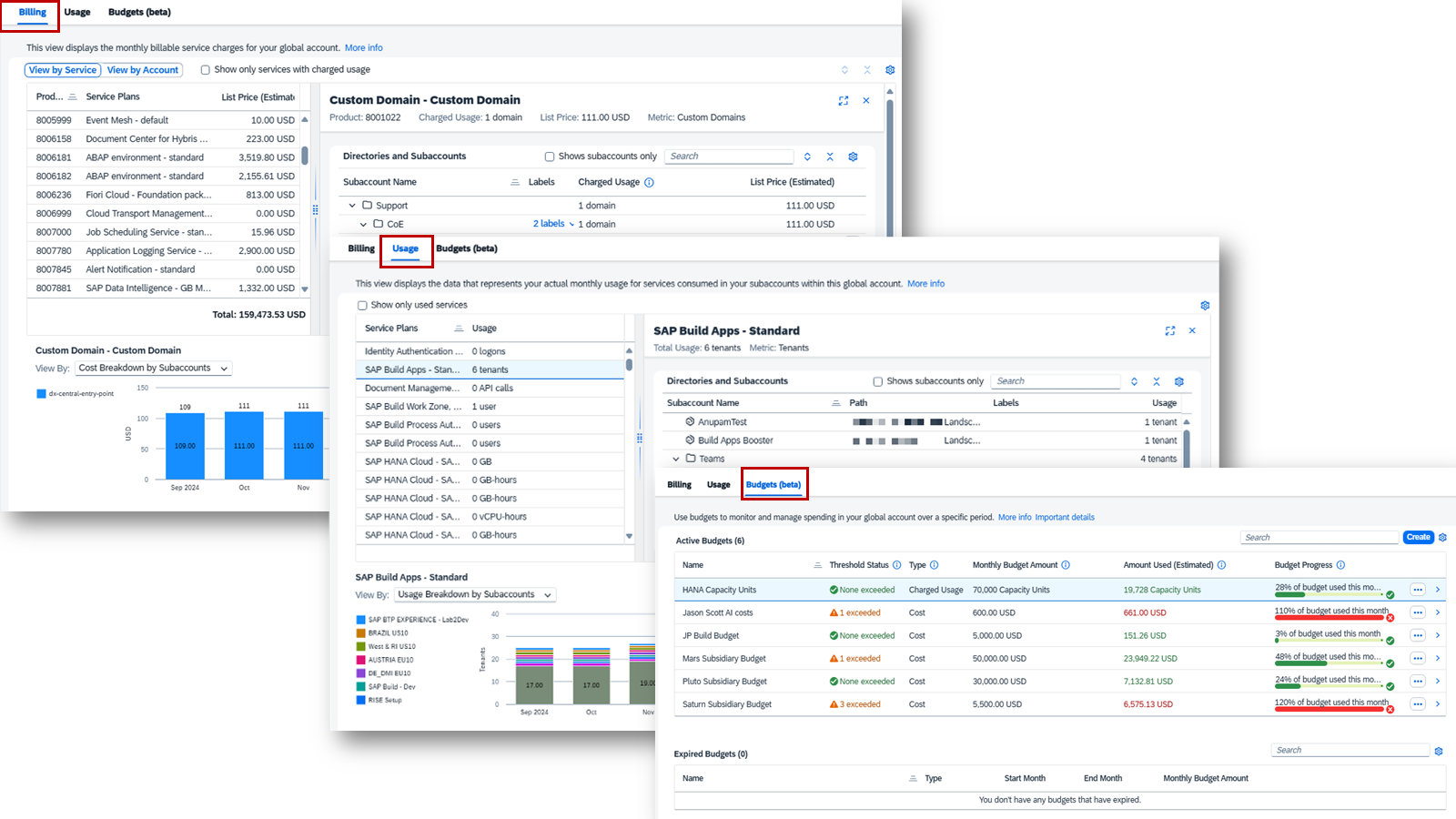1456x819 pixels.
Task: Click Search field in Custom Domain directories section
Action: coord(729,157)
